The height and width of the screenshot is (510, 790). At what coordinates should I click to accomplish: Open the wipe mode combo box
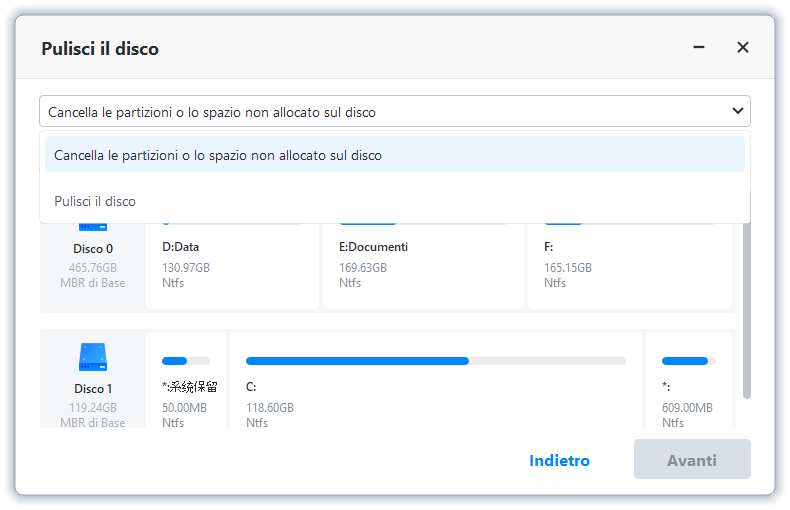point(394,111)
